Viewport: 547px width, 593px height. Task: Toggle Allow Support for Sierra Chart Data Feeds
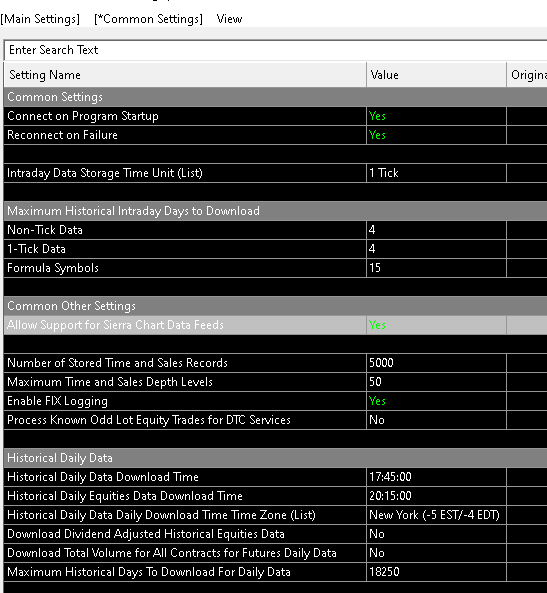(436, 325)
